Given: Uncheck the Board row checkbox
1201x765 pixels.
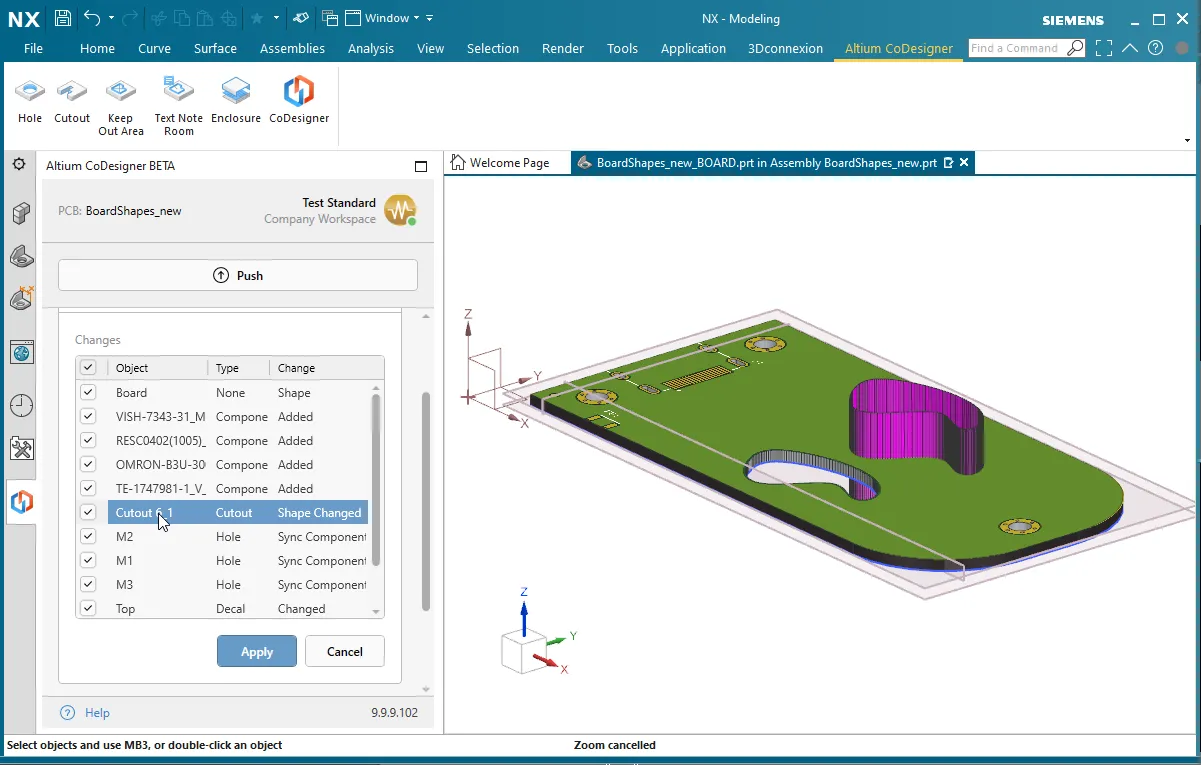Looking at the screenshot, I should [88, 393].
